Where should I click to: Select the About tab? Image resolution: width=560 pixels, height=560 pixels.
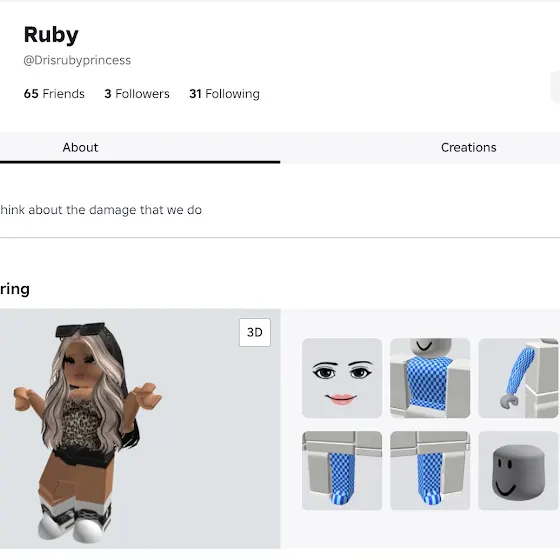[80, 148]
